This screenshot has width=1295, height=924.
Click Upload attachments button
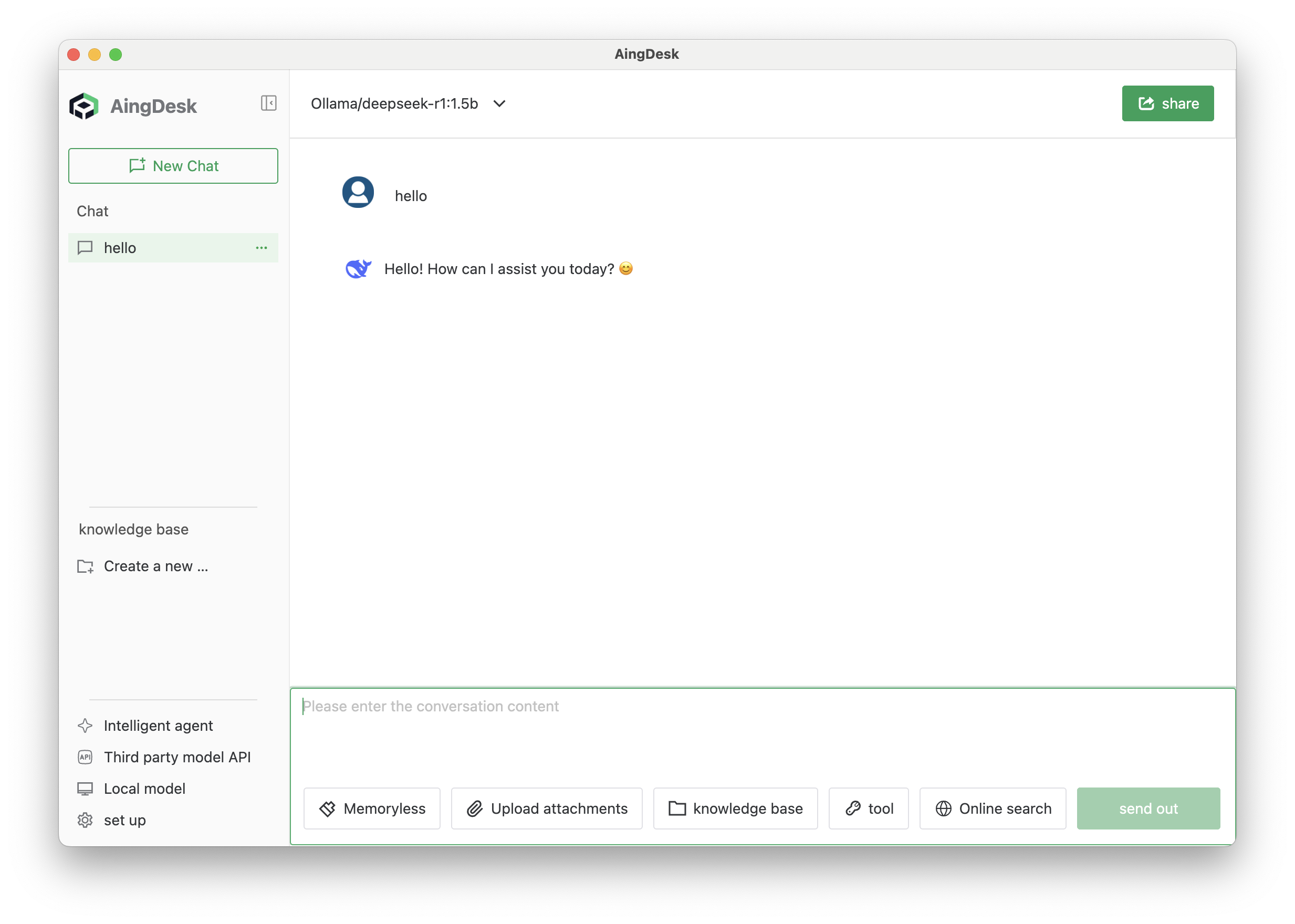pyautogui.click(x=547, y=808)
